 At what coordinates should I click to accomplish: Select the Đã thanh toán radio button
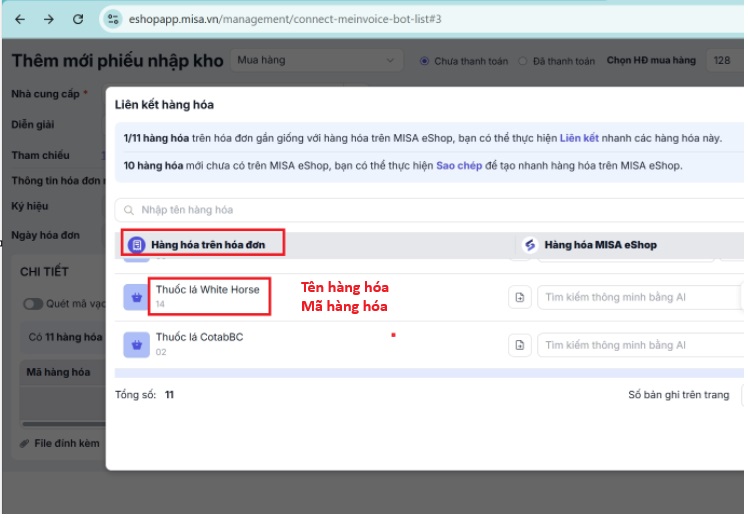(x=523, y=61)
